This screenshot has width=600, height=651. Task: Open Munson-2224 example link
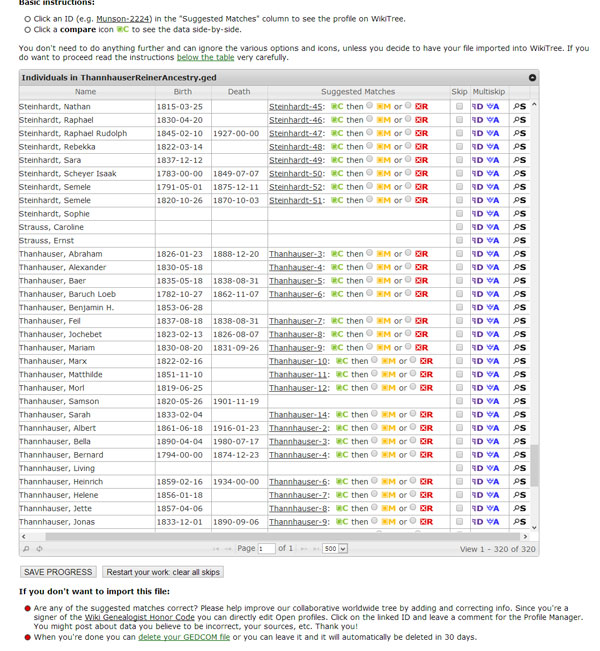[124, 19]
